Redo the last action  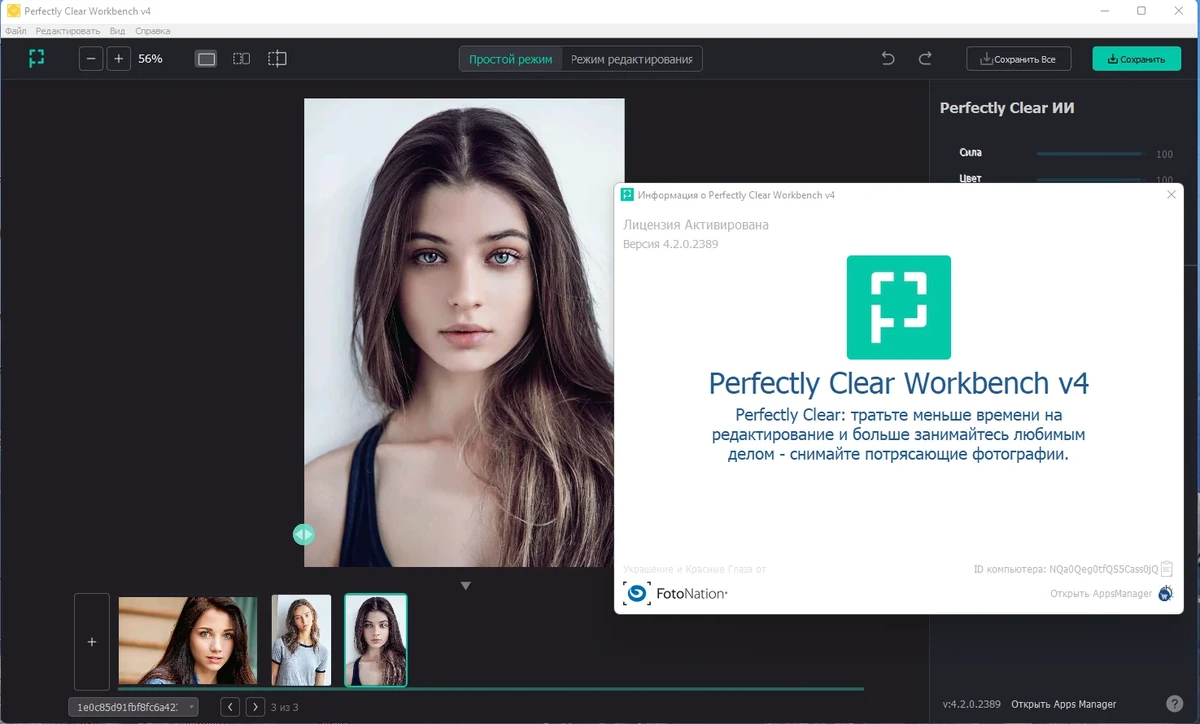point(925,59)
